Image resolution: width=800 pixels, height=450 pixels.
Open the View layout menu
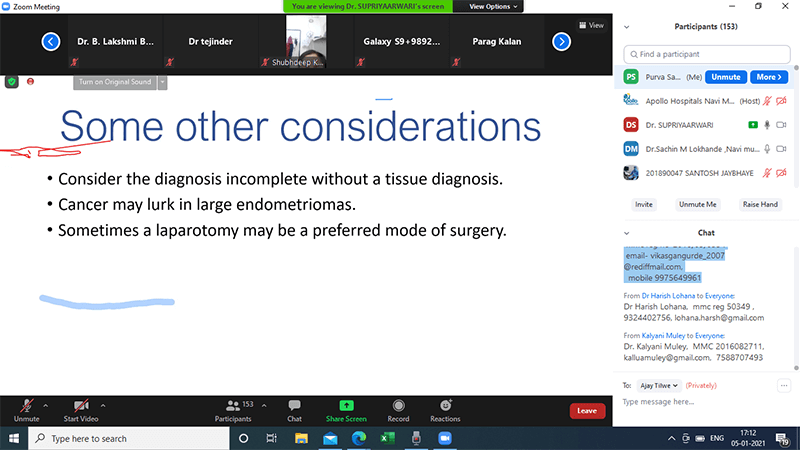591,25
